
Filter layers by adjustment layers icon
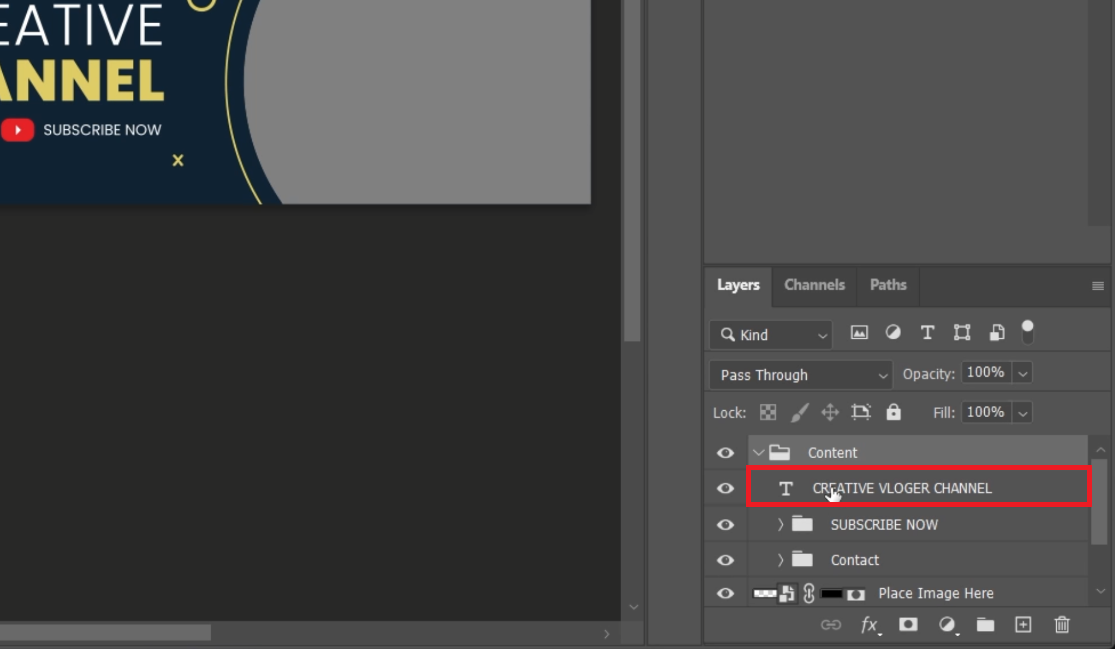pos(893,332)
